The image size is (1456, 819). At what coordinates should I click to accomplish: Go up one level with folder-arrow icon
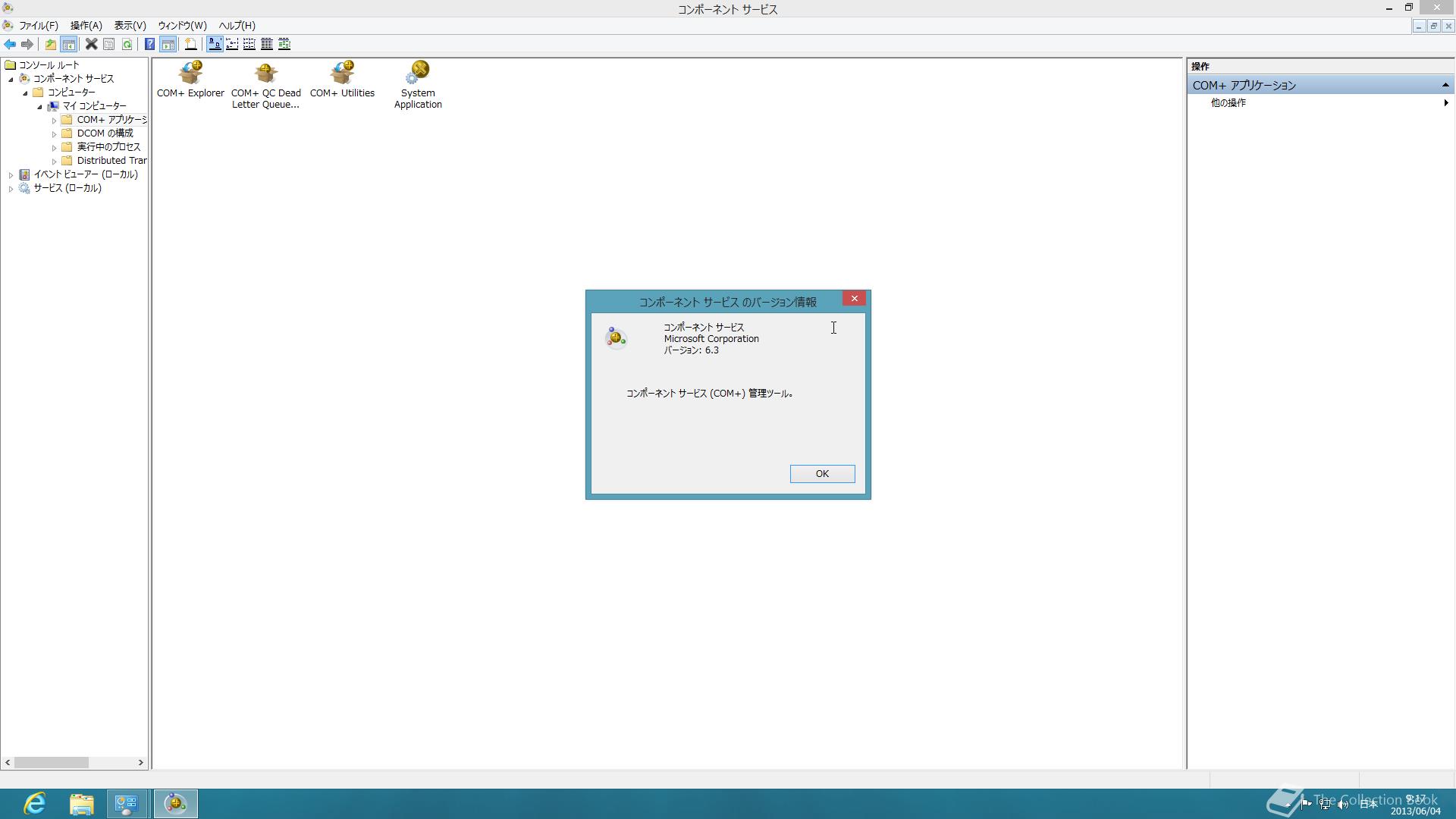coord(50,44)
